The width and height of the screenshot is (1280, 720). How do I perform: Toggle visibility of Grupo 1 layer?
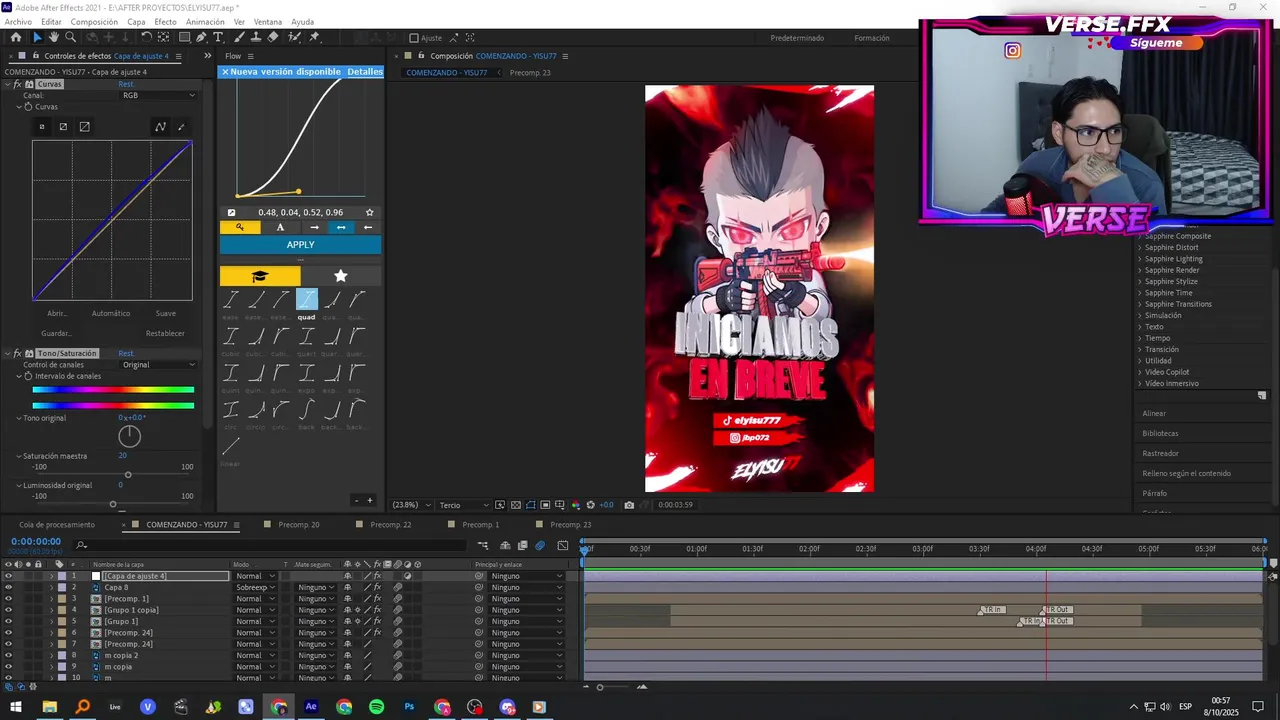pyautogui.click(x=8, y=621)
